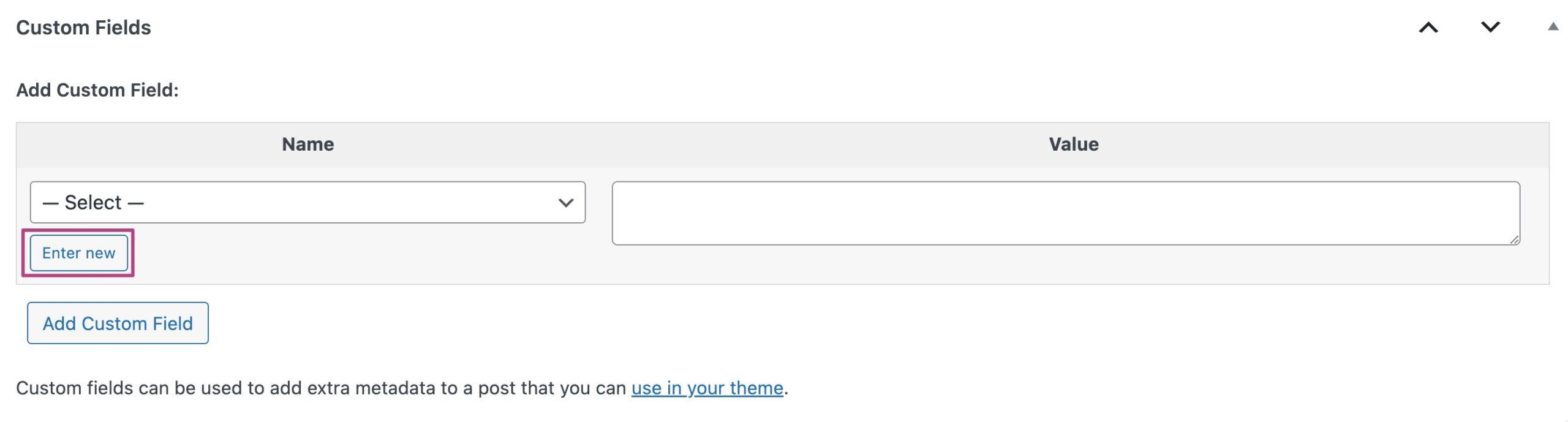
Task: Click the "Add Custom Field:" heading label
Action: 97,90
